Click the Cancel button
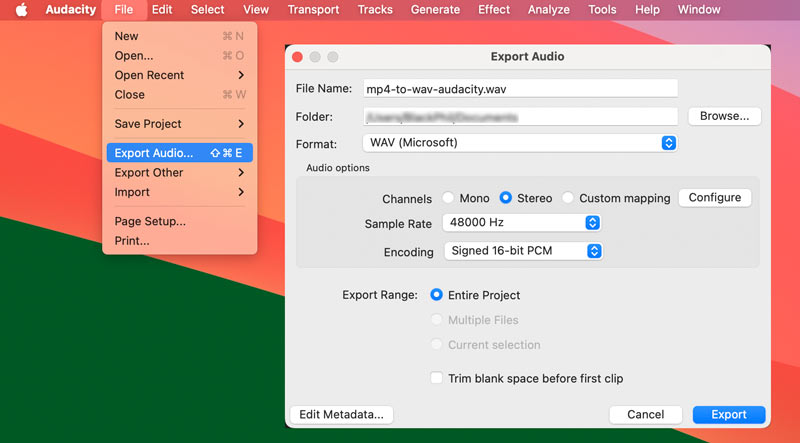800x443 pixels. [x=645, y=414]
